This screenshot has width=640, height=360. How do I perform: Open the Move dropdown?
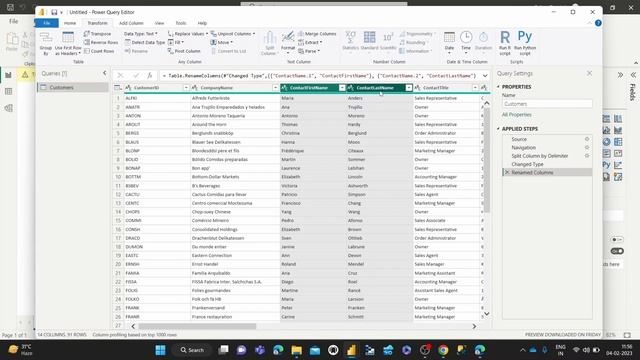pos(221,42)
